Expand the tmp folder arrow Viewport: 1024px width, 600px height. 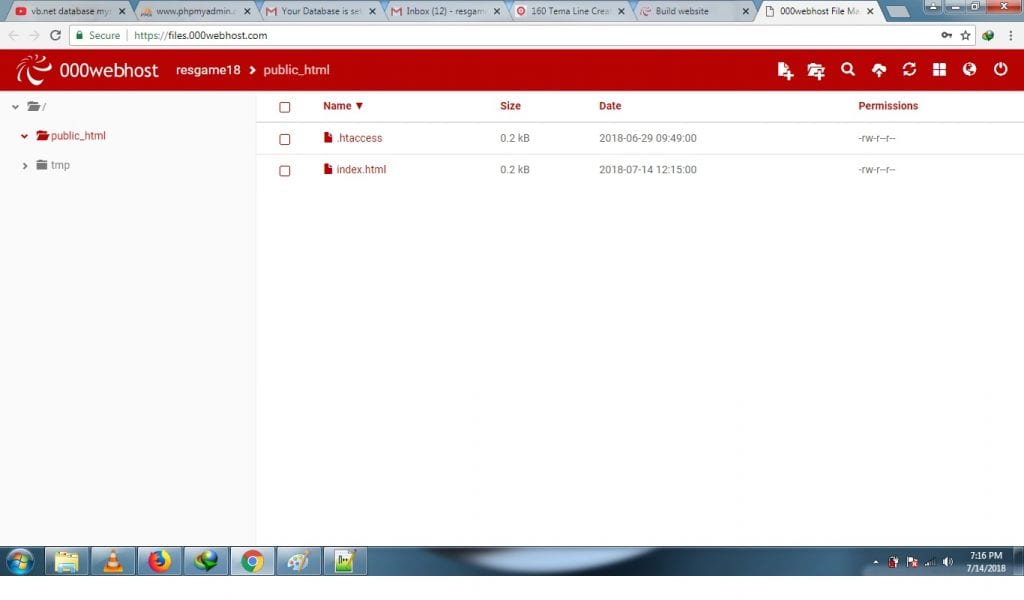click(25, 166)
